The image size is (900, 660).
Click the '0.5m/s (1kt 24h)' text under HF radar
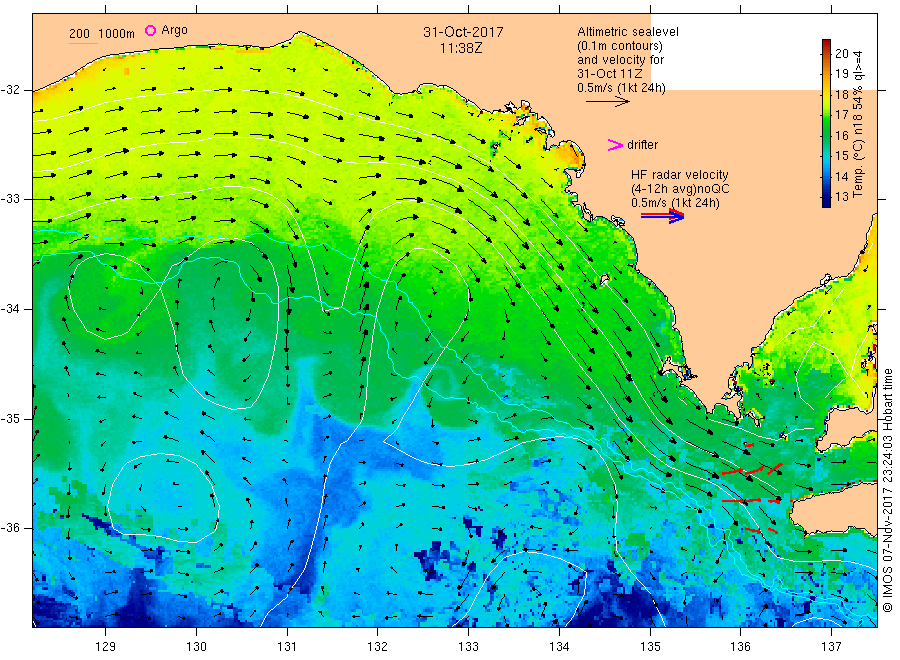pos(675,203)
